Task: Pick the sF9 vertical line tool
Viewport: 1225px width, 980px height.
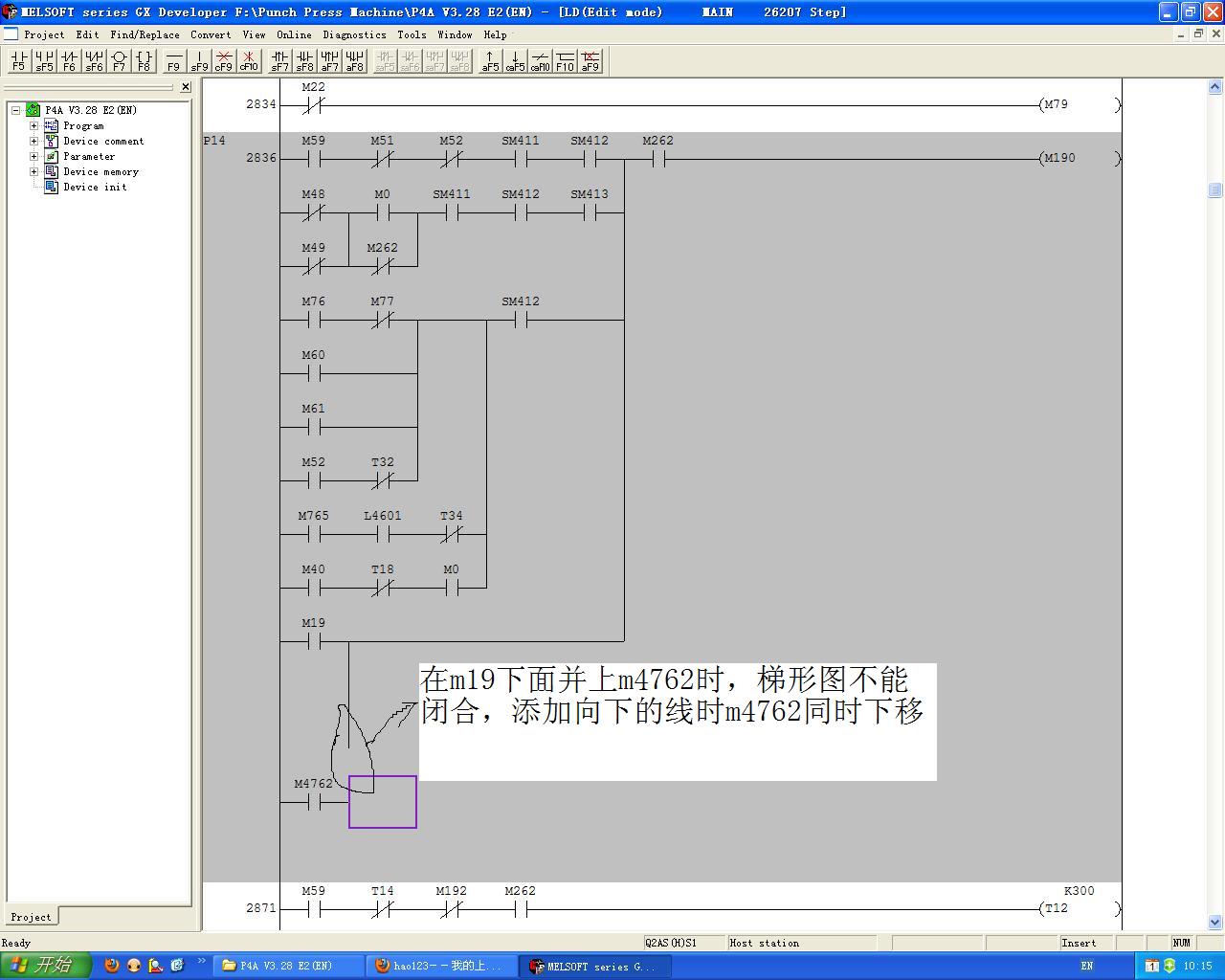Action: [199, 61]
